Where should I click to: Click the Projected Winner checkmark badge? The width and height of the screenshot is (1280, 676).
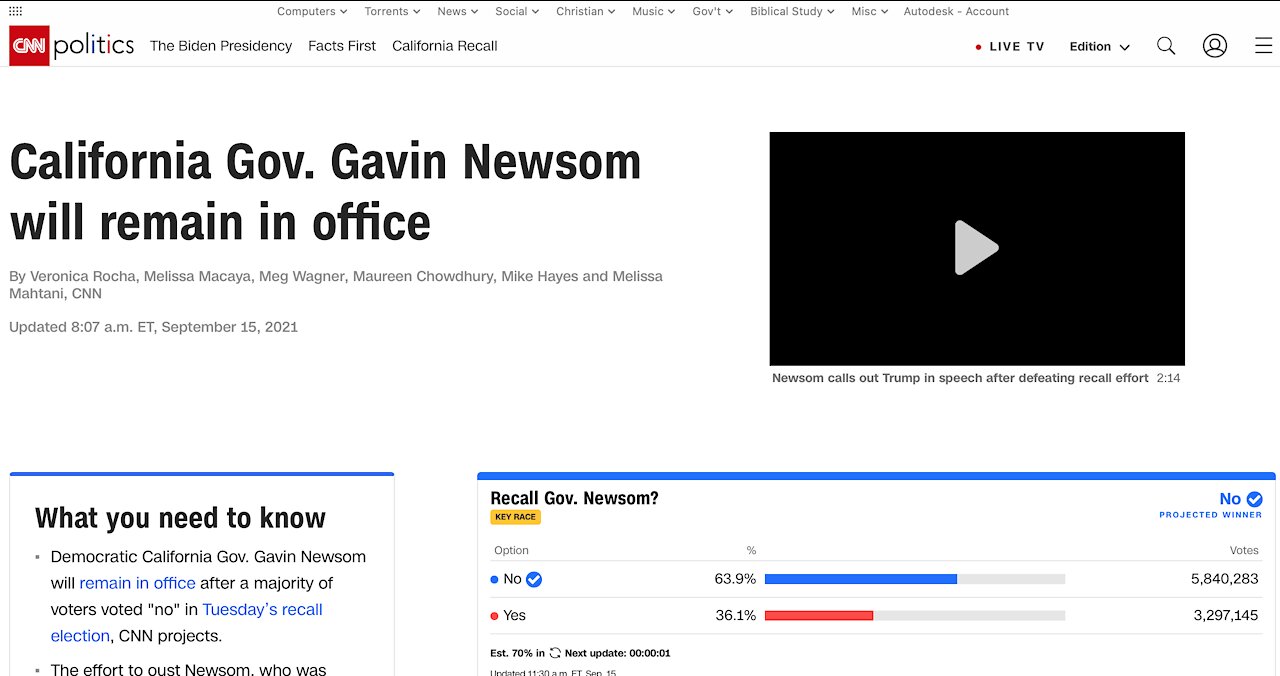(1254, 499)
